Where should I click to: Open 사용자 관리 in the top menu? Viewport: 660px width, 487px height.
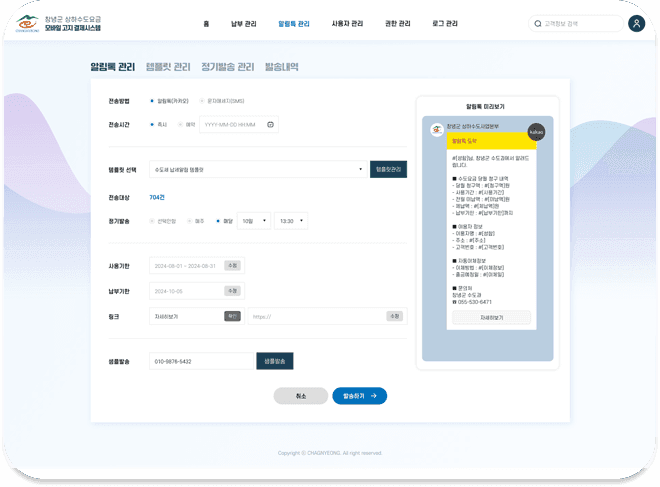347,24
